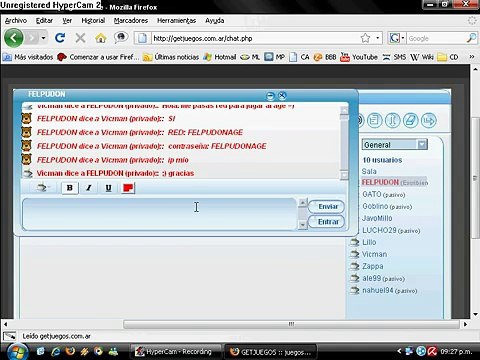
Task: Open the Windows Start orb
Action: 17,352
